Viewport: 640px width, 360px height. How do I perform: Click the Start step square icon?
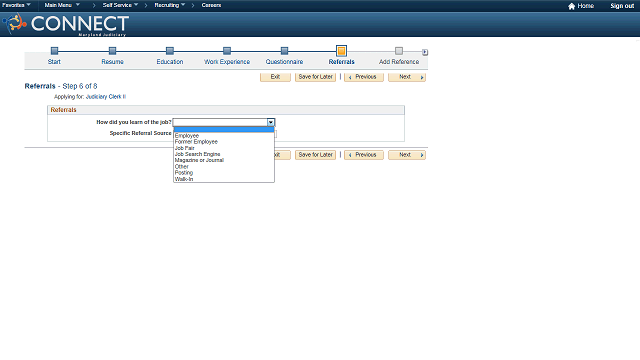tap(54, 51)
